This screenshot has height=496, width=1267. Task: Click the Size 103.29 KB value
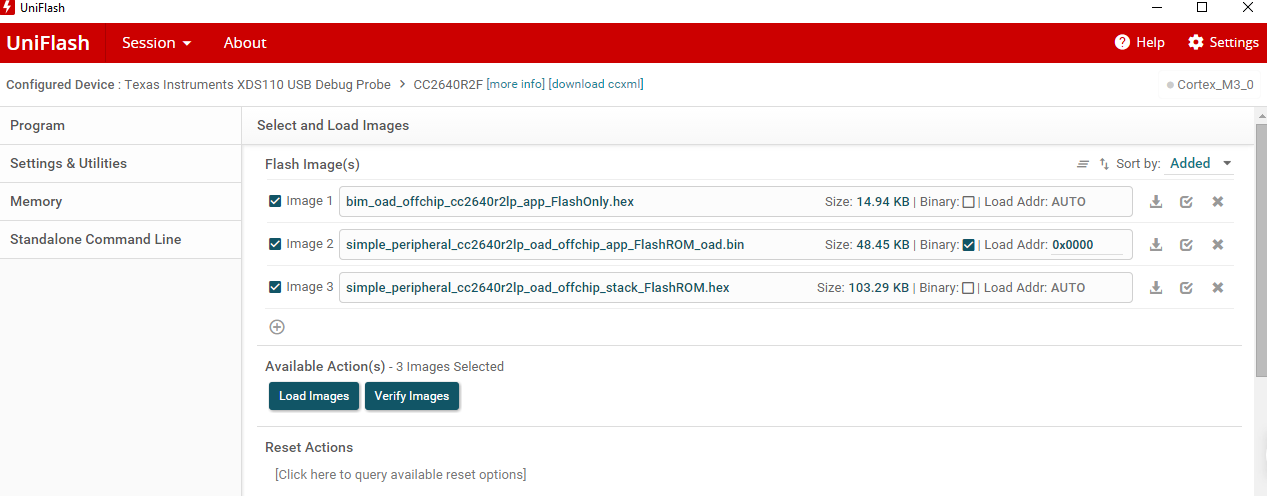point(879,288)
